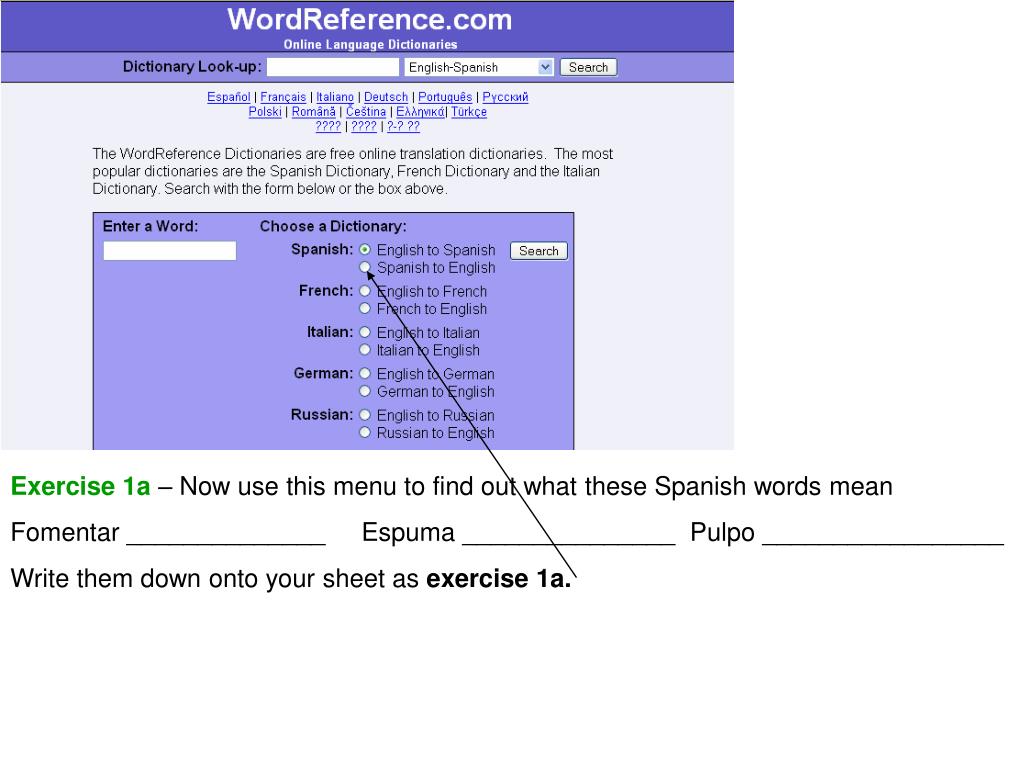Open the Polski language link
Image resolution: width=1024 pixels, height=768 pixels.
pos(265,112)
